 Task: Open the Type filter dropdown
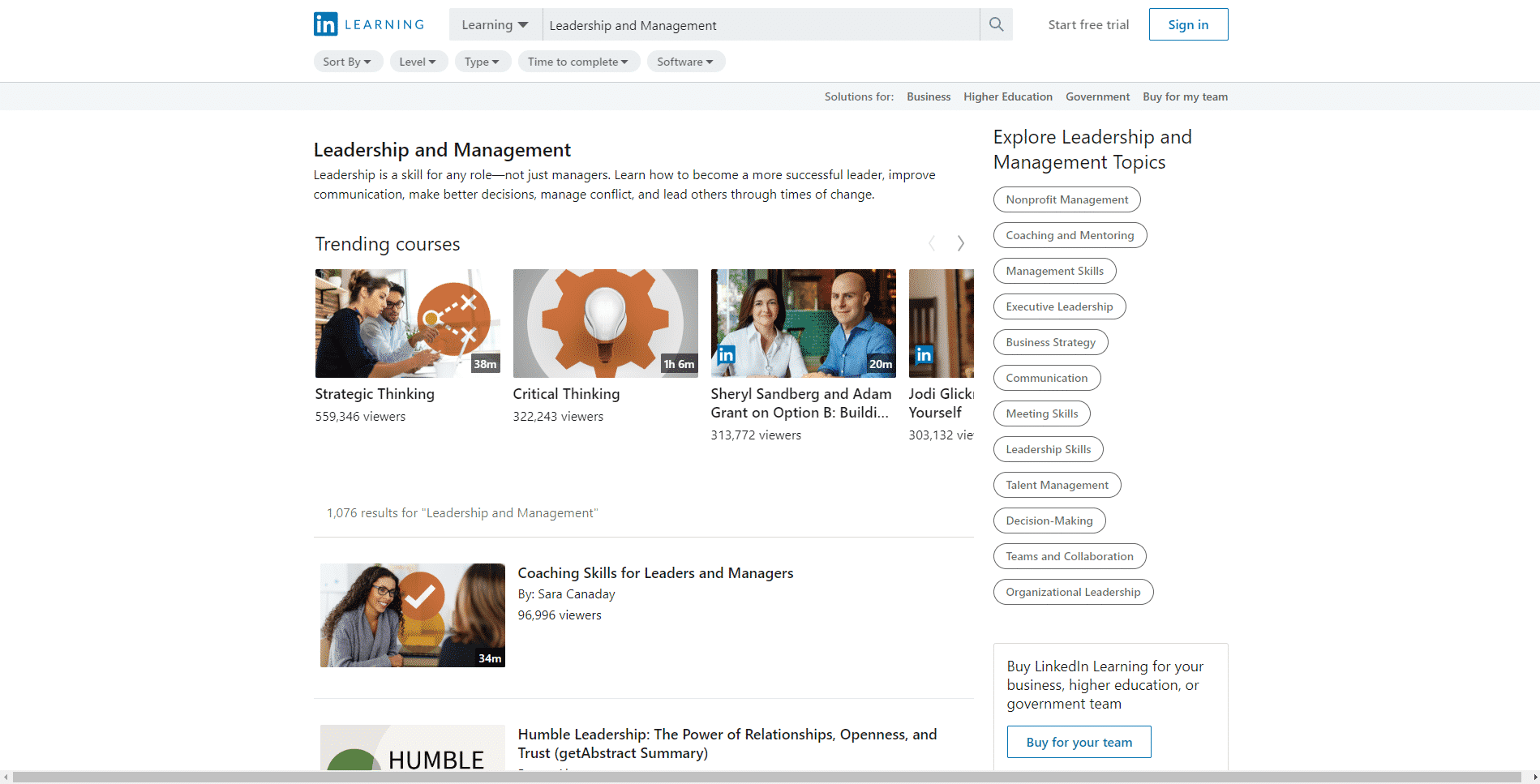click(x=483, y=62)
